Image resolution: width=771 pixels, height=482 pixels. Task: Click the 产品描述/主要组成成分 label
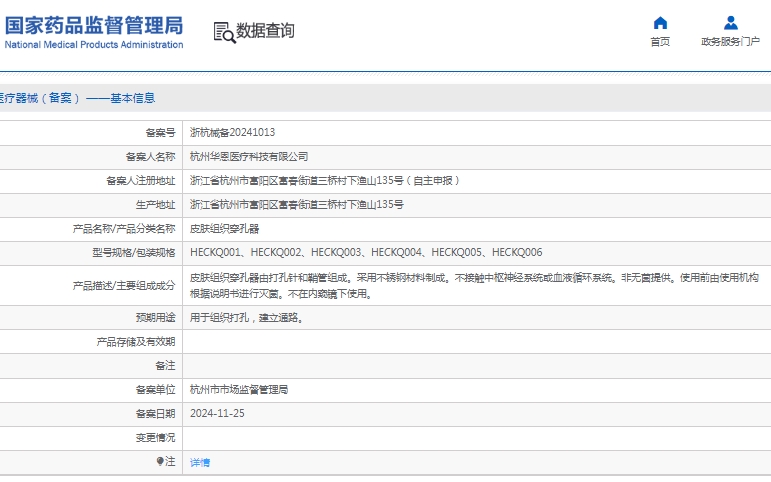pos(124,286)
